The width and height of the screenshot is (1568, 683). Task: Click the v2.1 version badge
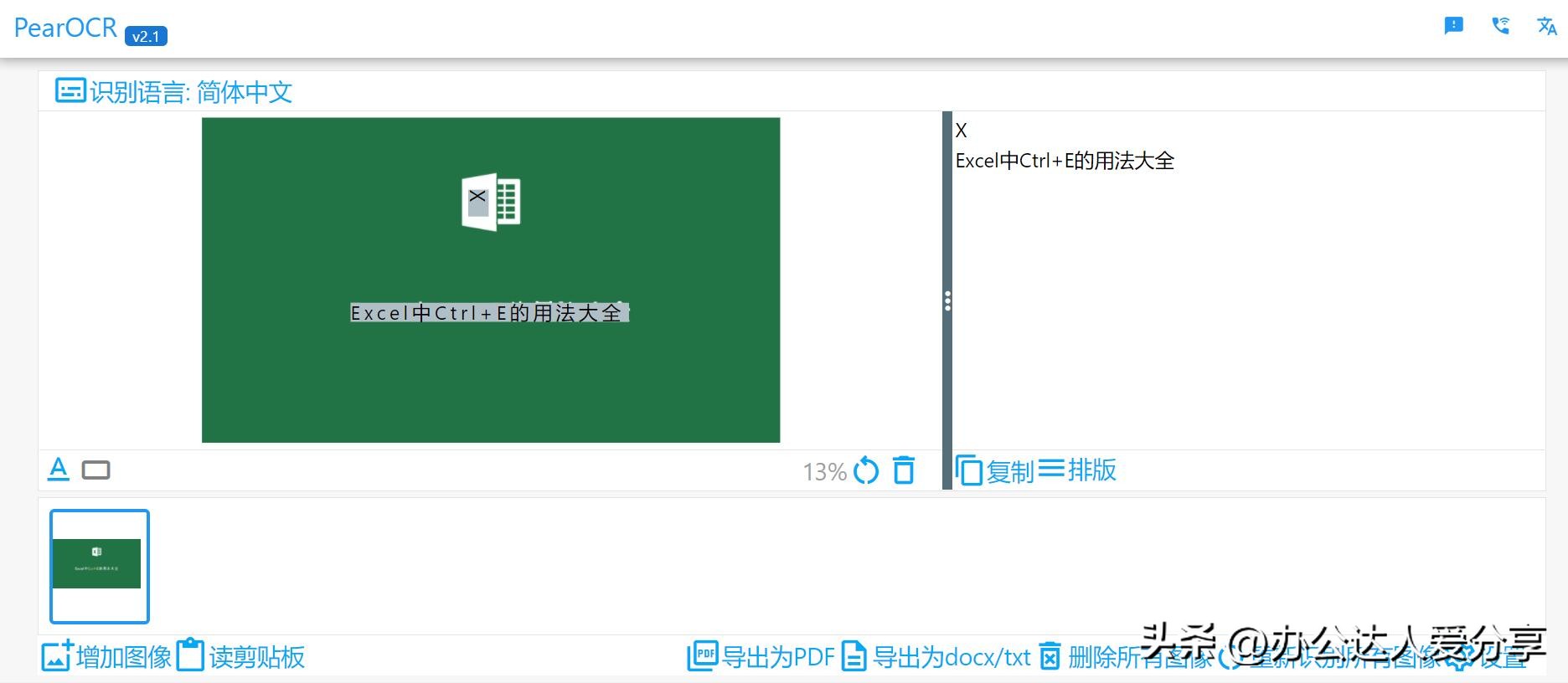(146, 37)
